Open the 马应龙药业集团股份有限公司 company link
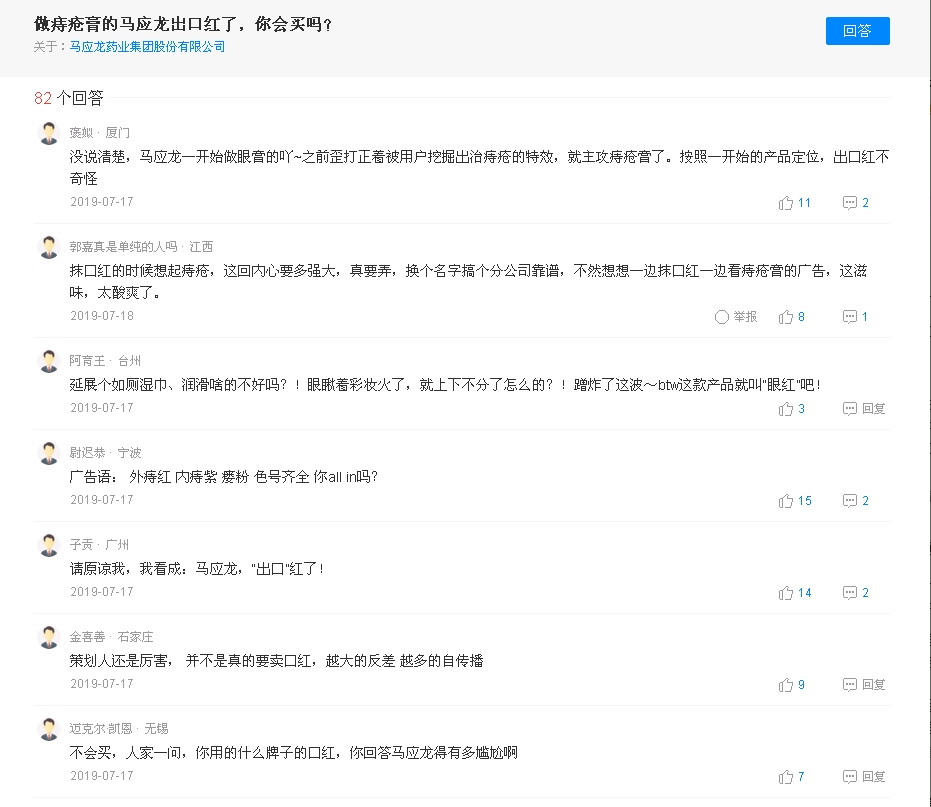Image resolution: width=931 pixels, height=807 pixels. 147,47
